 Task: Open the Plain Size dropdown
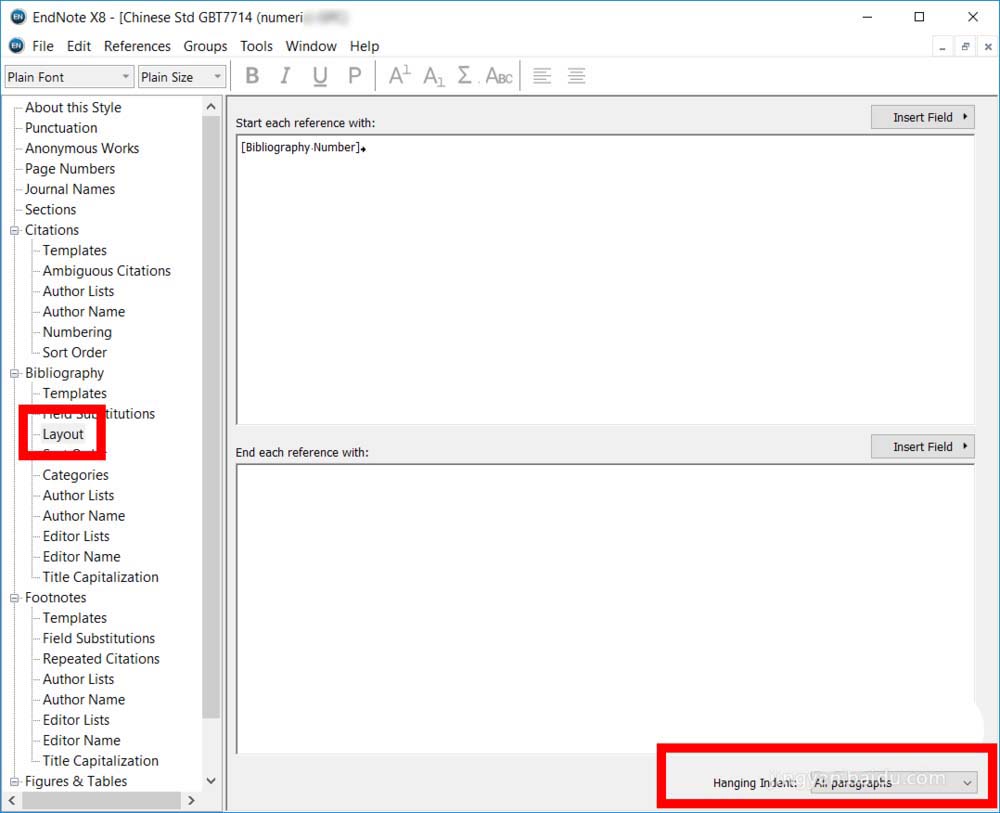click(182, 77)
